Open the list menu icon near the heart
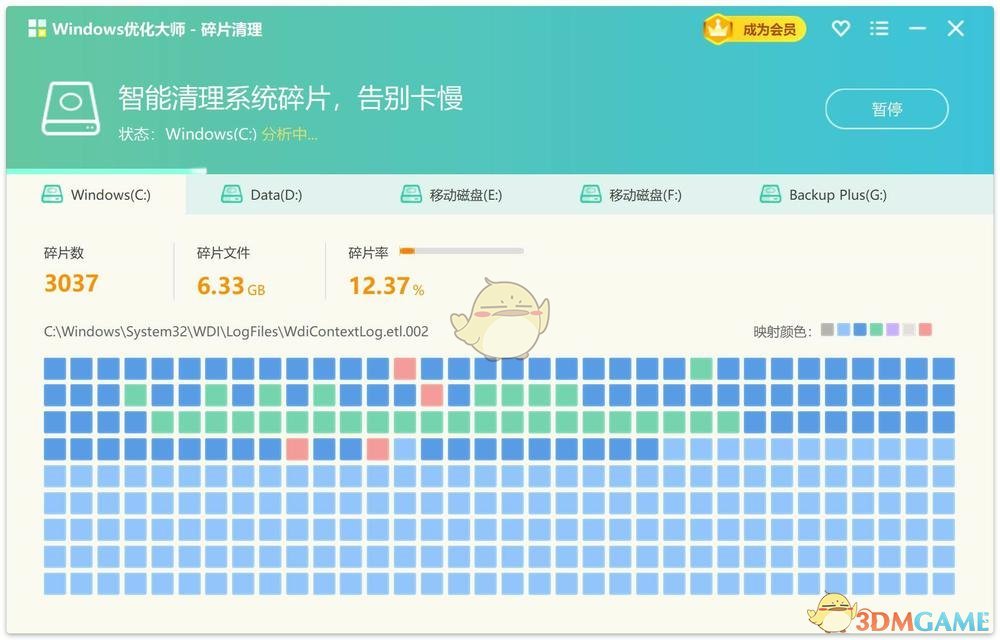Viewport: 1000px width, 640px height. pyautogui.click(x=879, y=29)
